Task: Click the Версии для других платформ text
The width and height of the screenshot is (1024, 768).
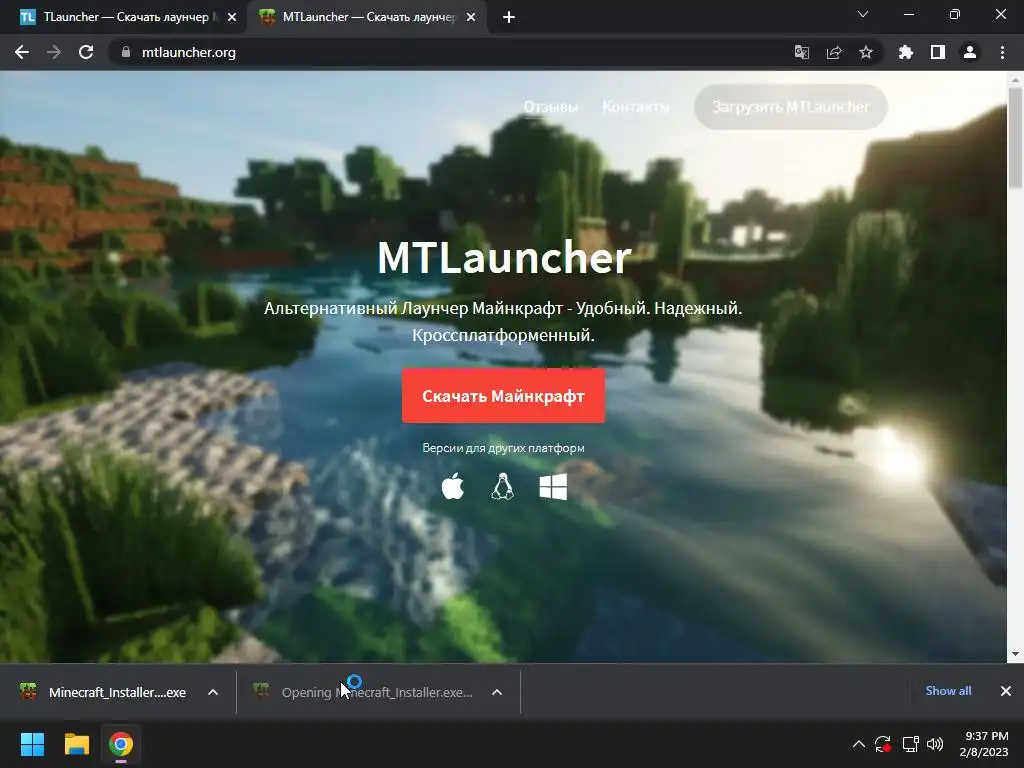Action: (503, 448)
